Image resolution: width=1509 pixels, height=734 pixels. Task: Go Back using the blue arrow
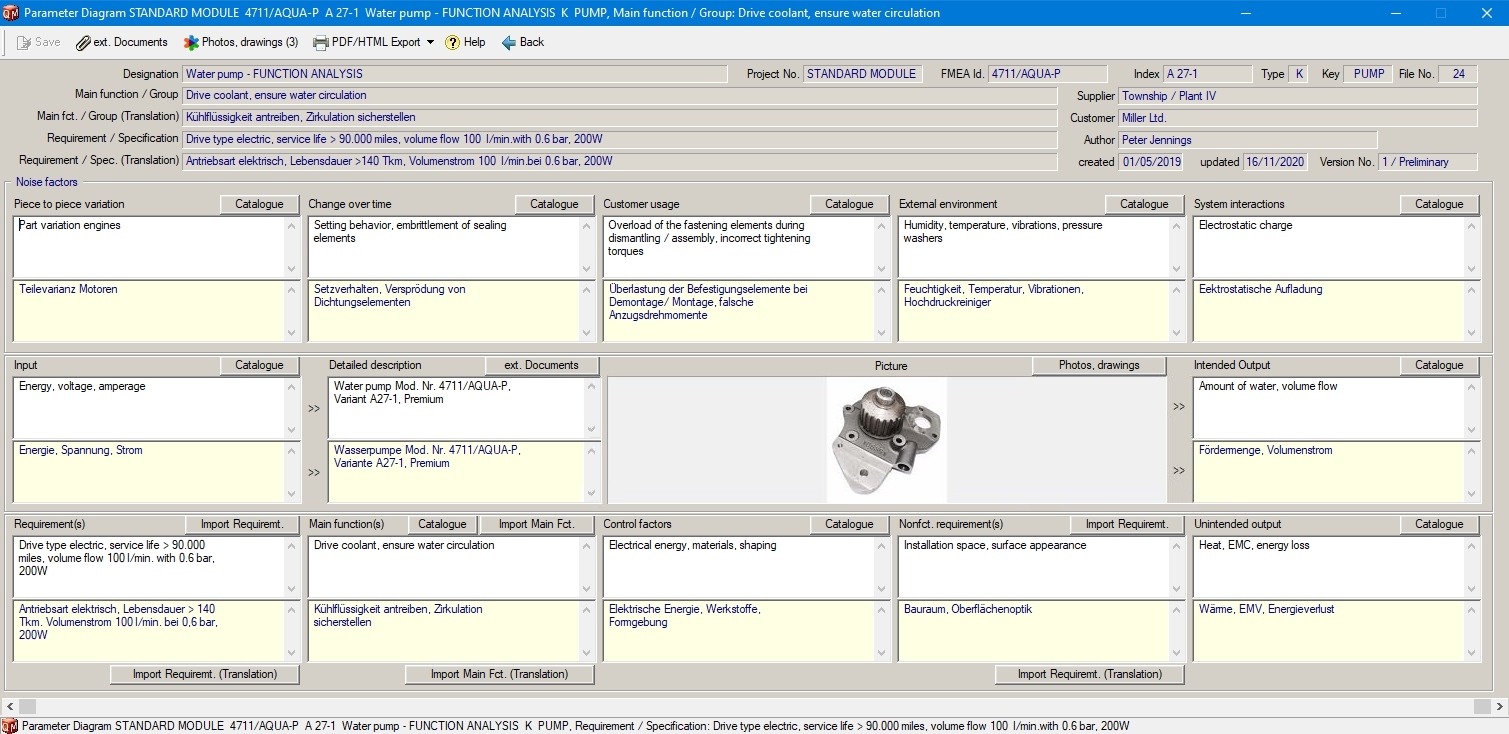523,42
